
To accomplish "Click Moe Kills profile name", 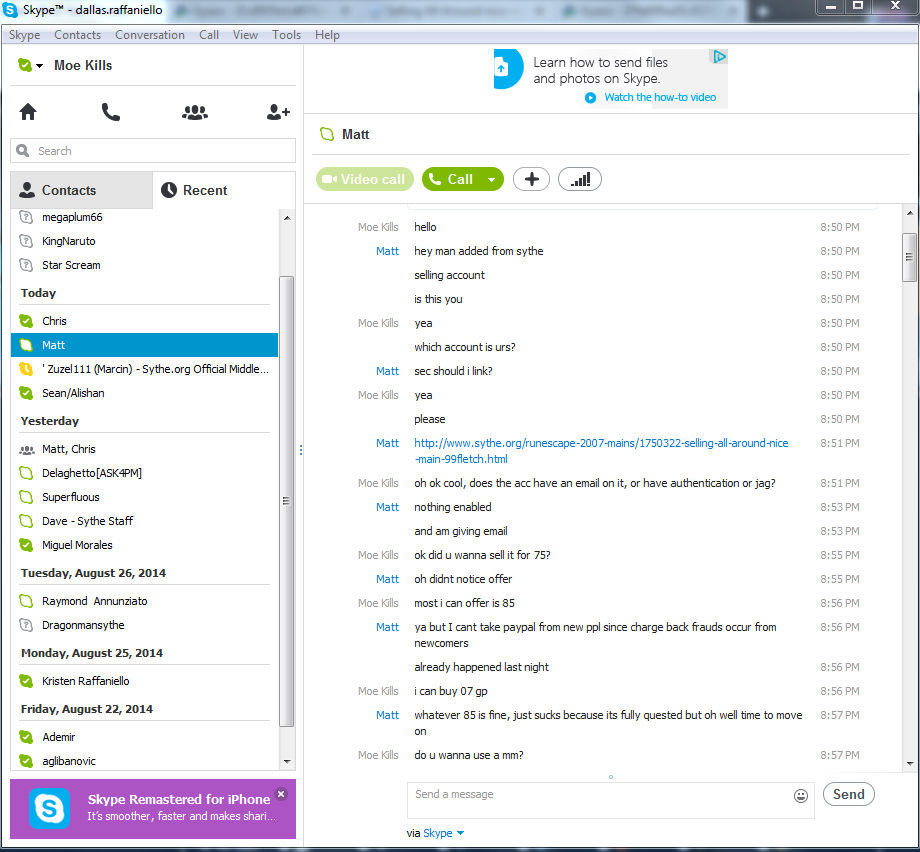I will pos(83,65).
